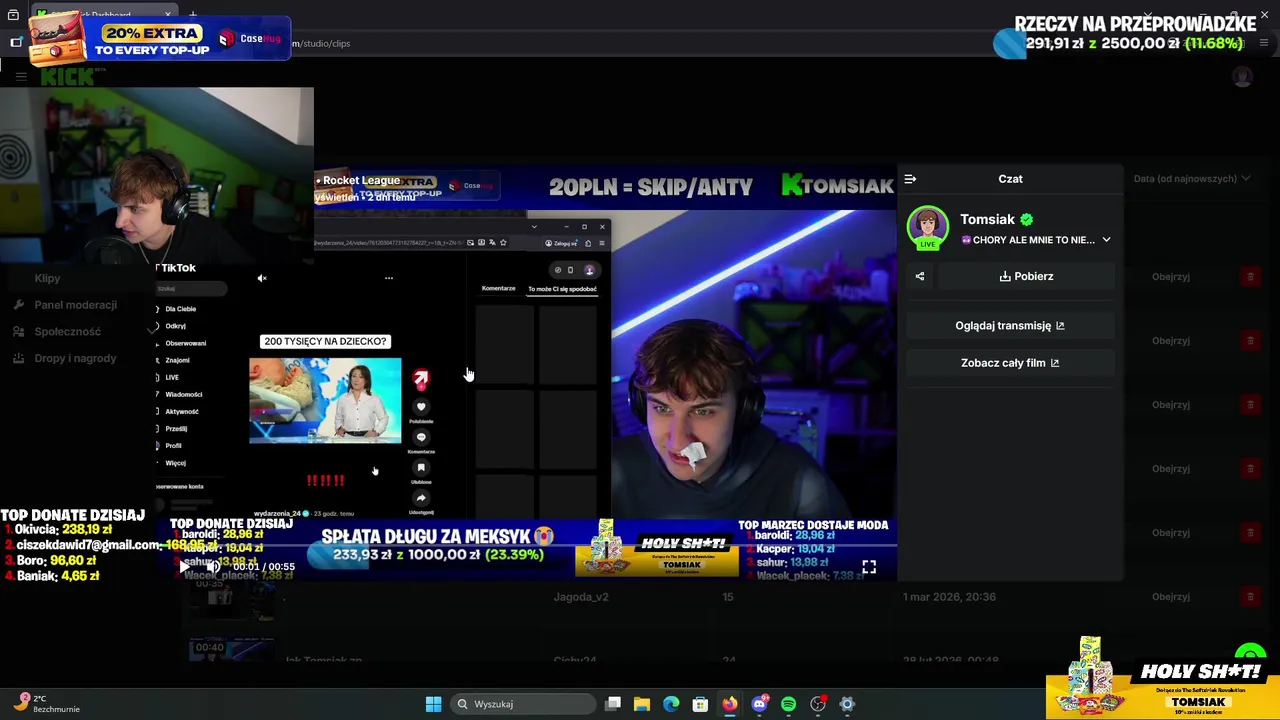Screen dimensions: 1280x720
Task: Mute the clip with the speaker icon
Action: click(213, 566)
